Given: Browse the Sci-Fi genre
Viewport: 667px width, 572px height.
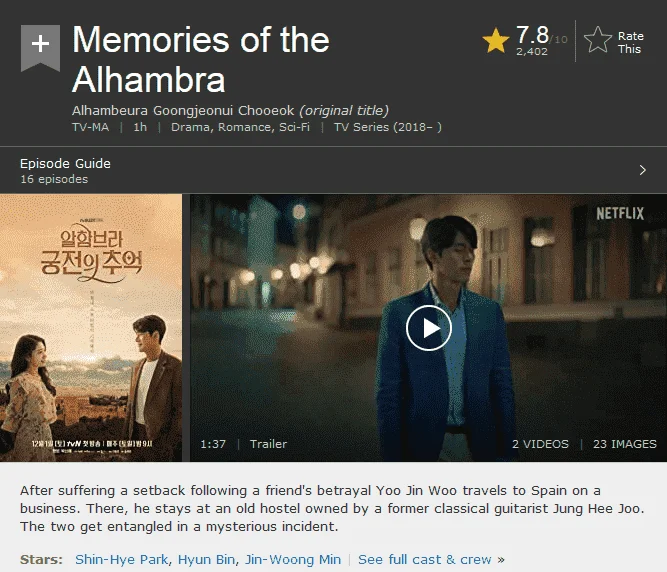Looking at the screenshot, I should [x=294, y=127].
